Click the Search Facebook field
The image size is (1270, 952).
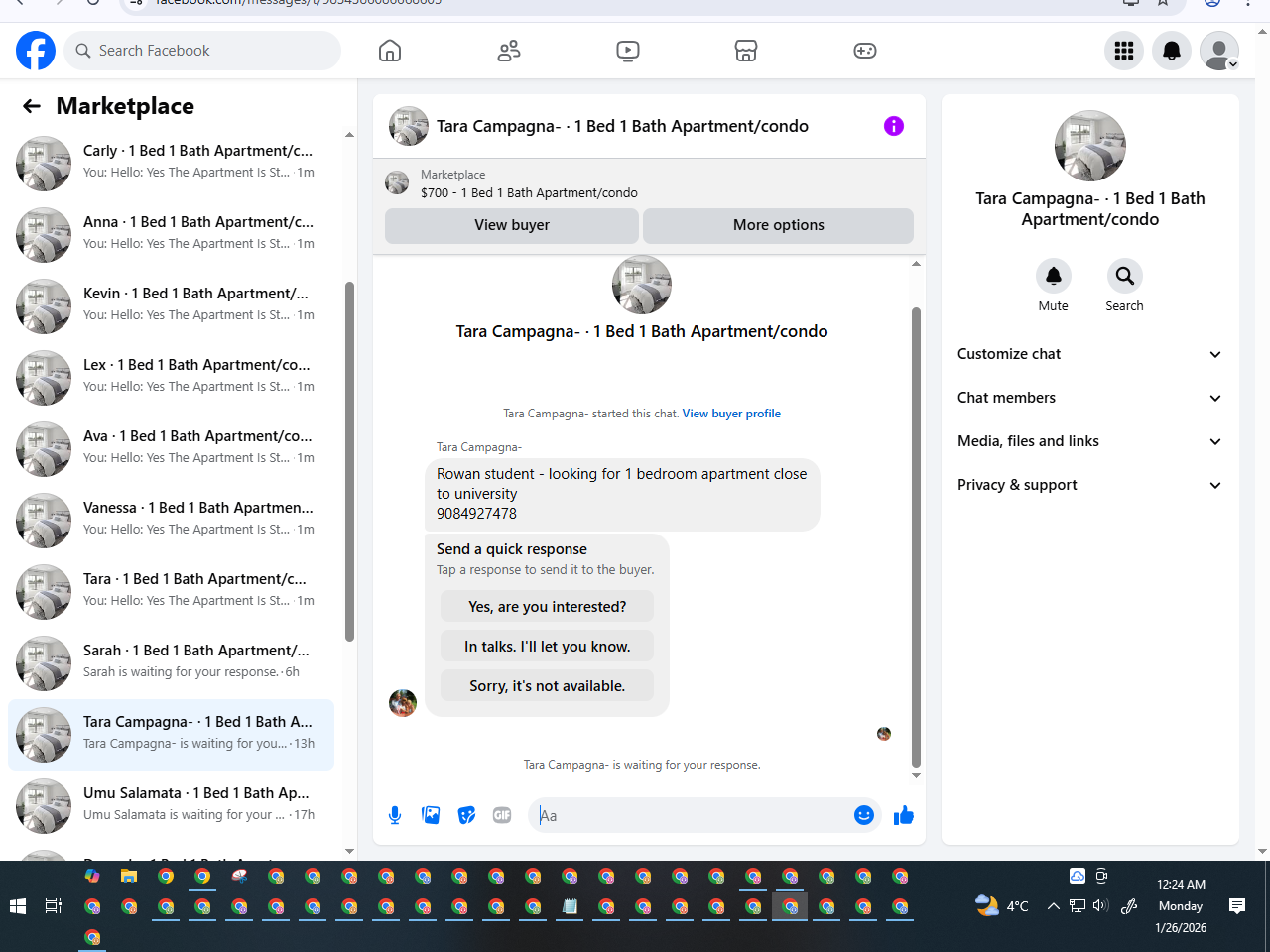(202, 51)
